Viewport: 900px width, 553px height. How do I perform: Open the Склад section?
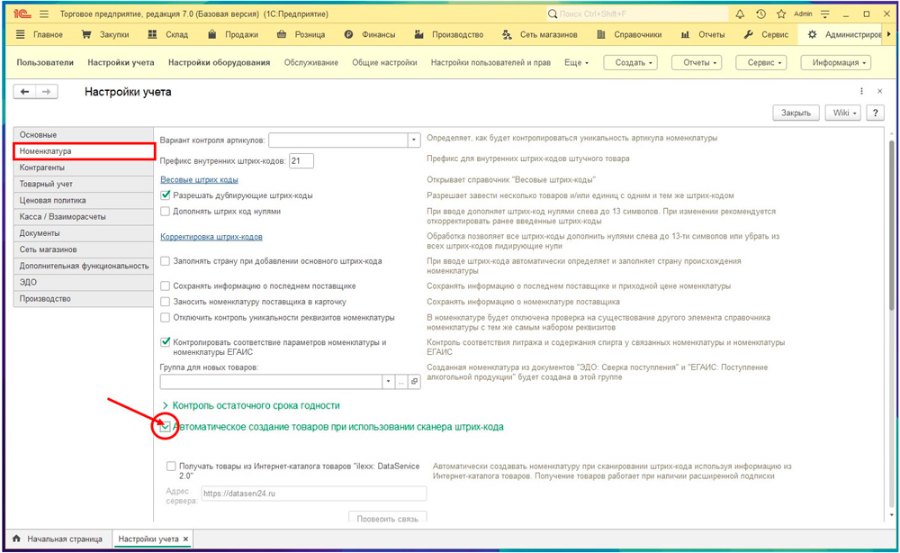168,34
